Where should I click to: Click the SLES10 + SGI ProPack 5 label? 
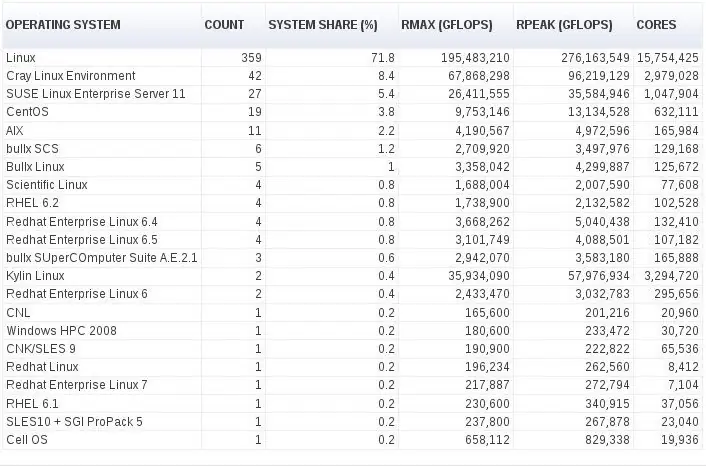(74, 421)
